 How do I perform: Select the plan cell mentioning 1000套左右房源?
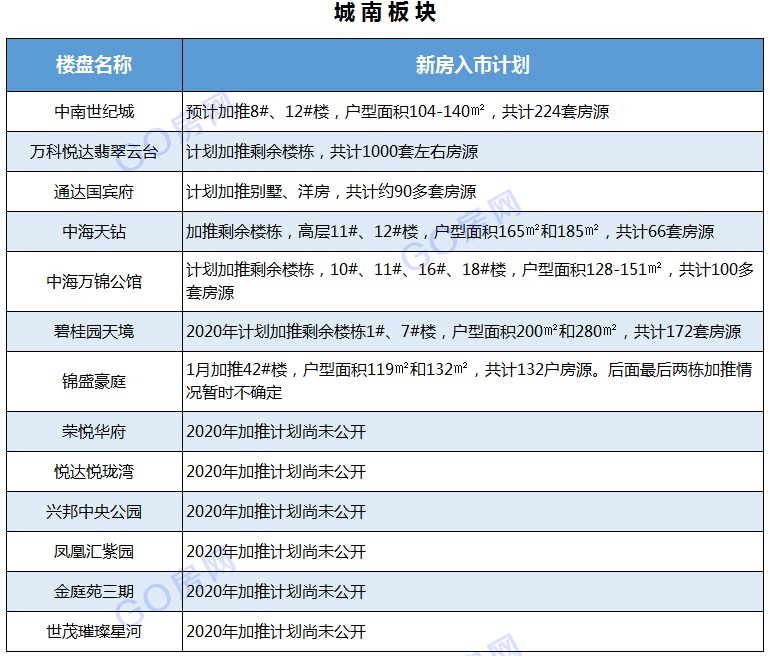[x=332, y=152]
